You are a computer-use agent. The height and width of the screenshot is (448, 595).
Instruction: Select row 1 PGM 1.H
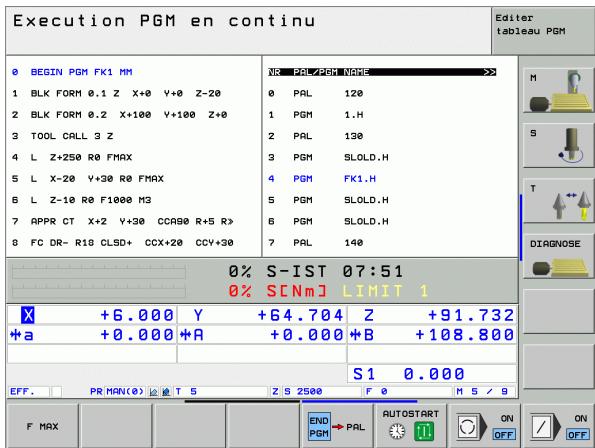(382, 115)
